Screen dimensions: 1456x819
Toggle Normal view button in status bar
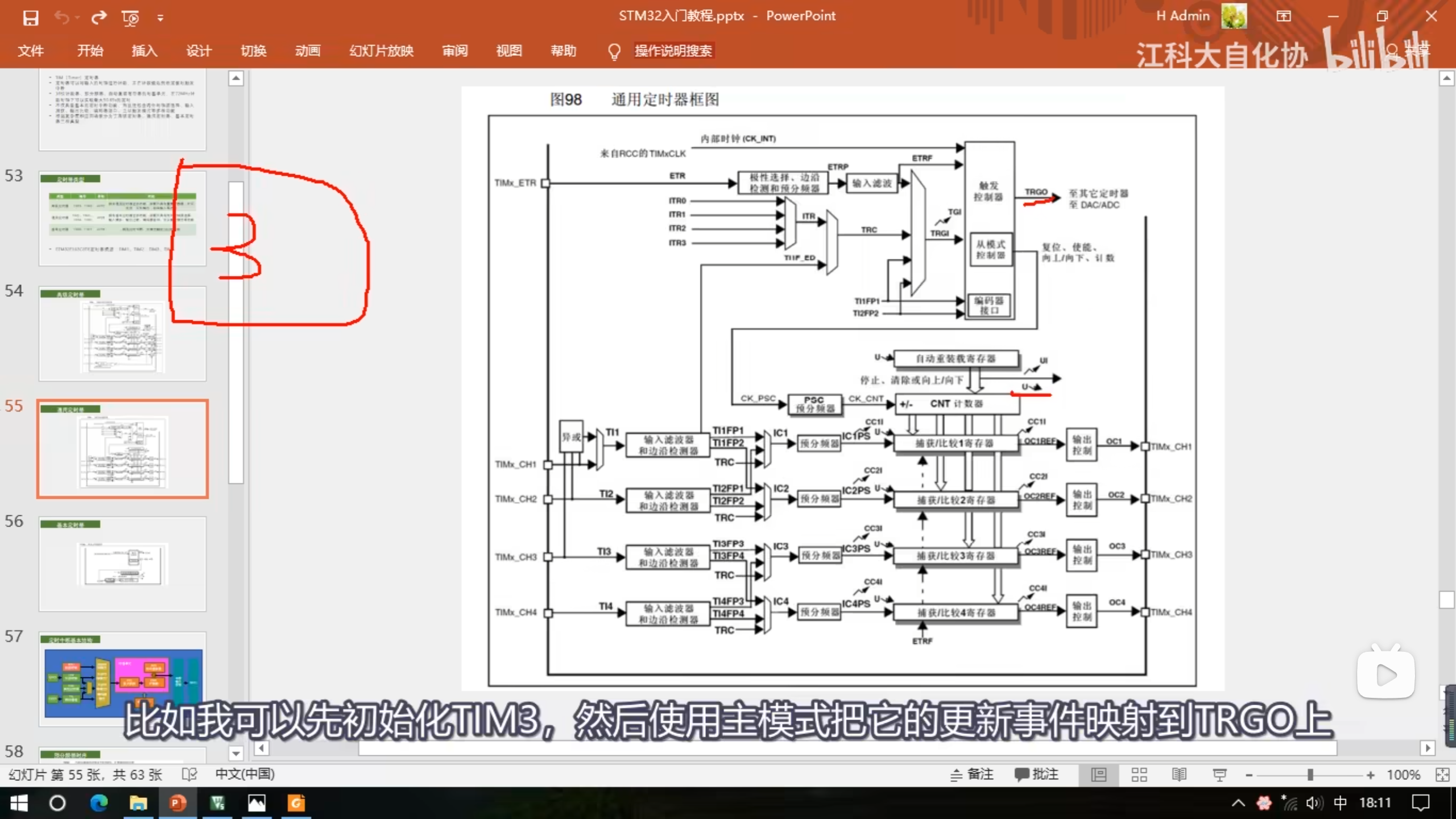click(1098, 774)
